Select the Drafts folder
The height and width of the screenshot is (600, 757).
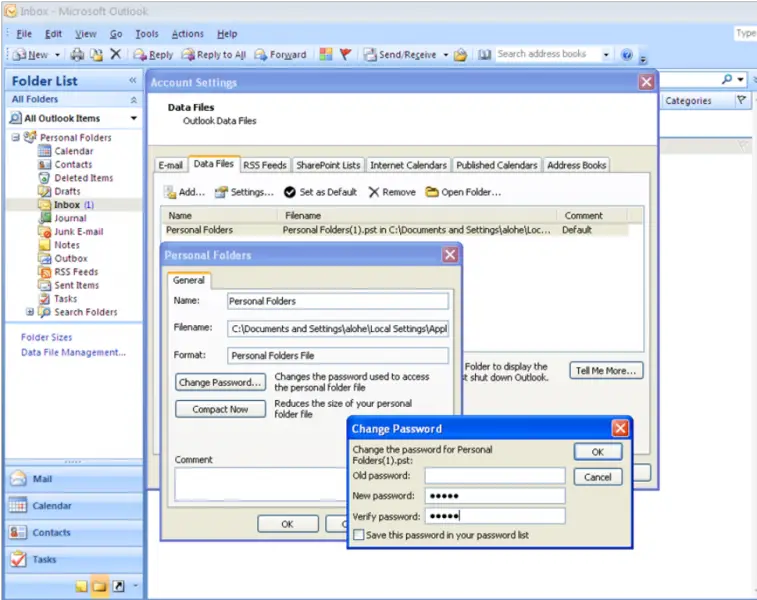pos(67,191)
